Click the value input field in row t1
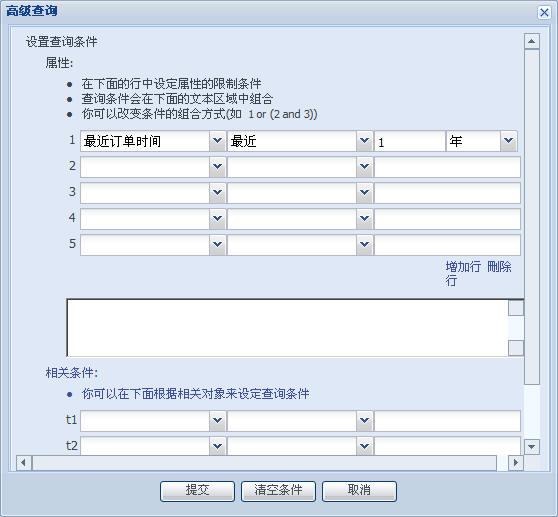Viewport: 558px width, 517px height. click(447, 421)
